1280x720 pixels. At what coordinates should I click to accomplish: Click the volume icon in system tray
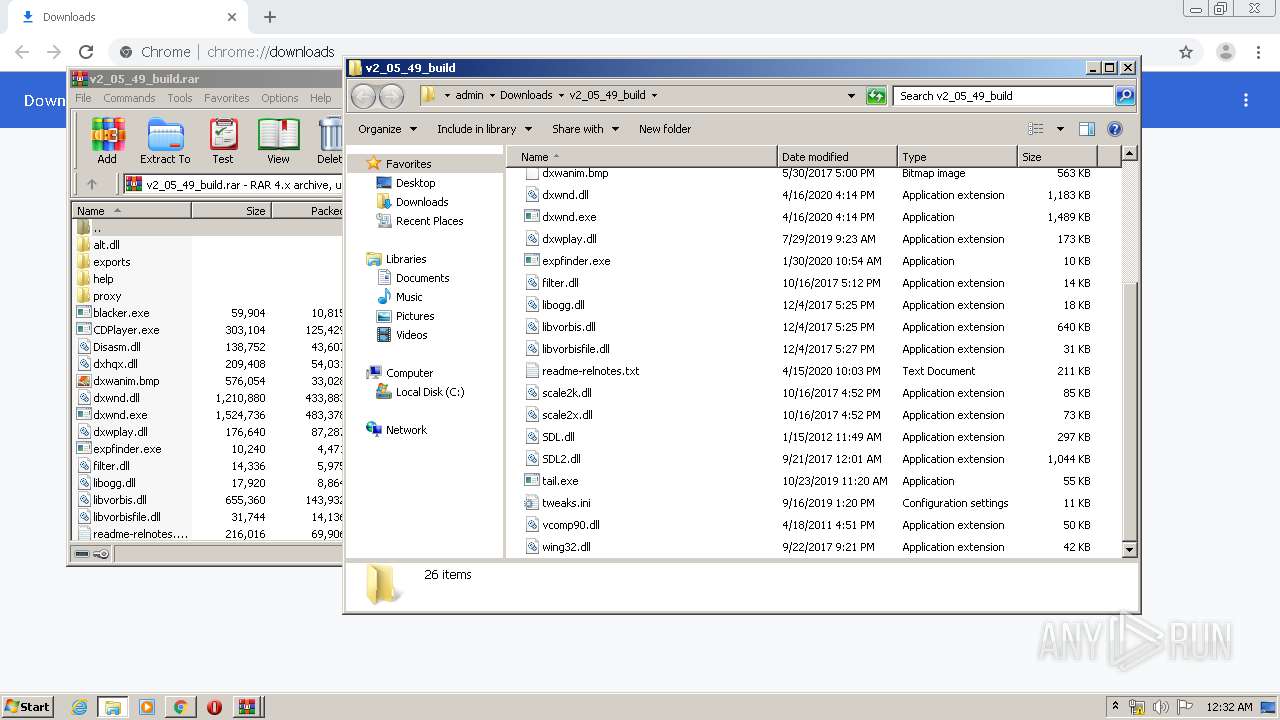pyautogui.click(x=1160, y=707)
